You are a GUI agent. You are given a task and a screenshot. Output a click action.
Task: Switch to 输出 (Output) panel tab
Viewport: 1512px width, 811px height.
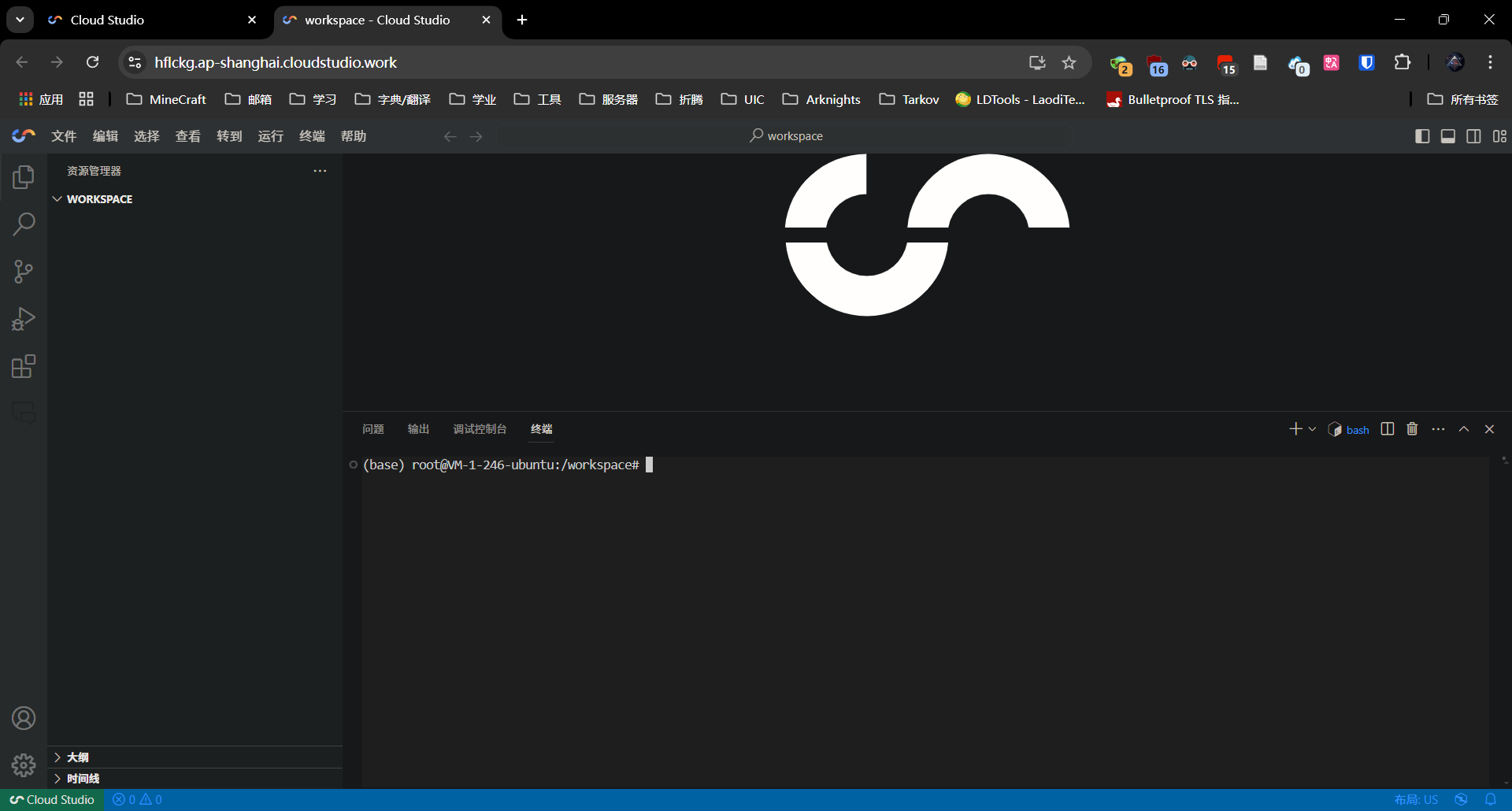tap(418, 429)
